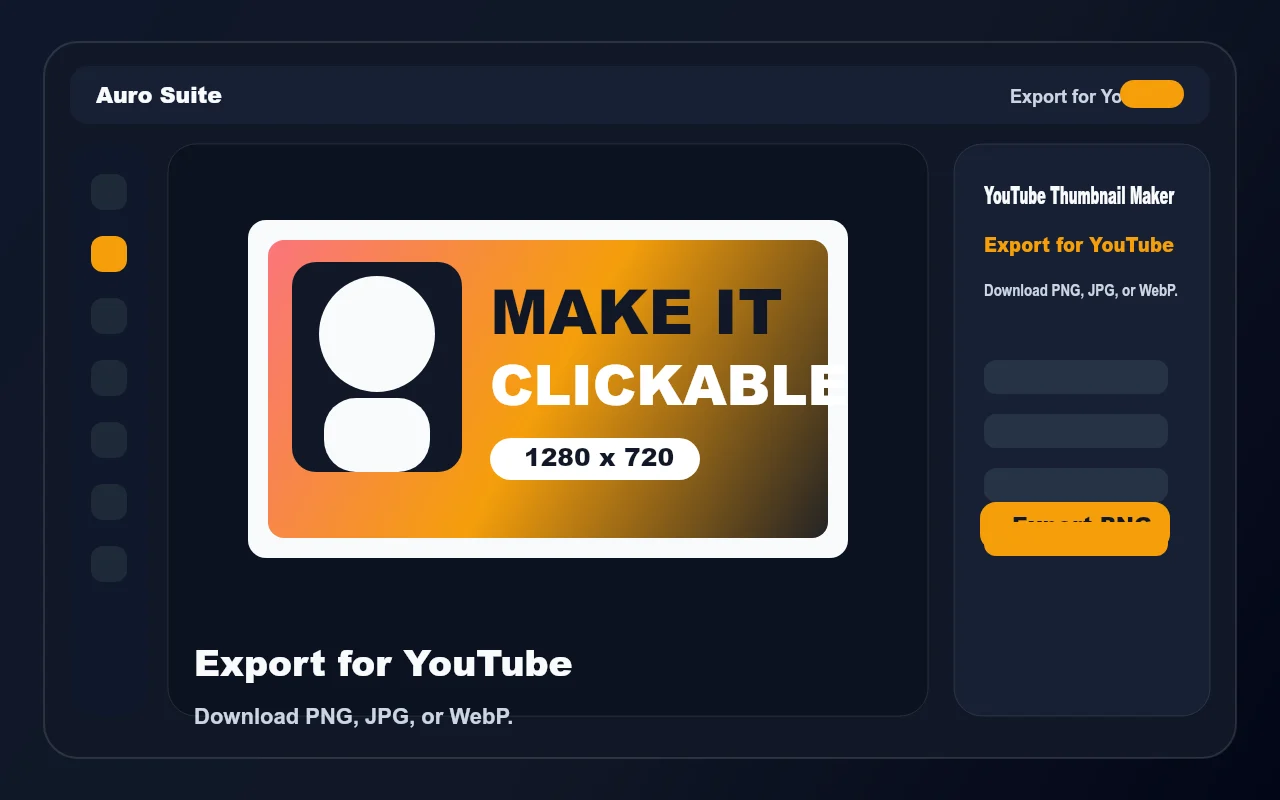Click the '1280 x 720' size badge
This screenshot has width=1280, height=800.
coord(595,458)
